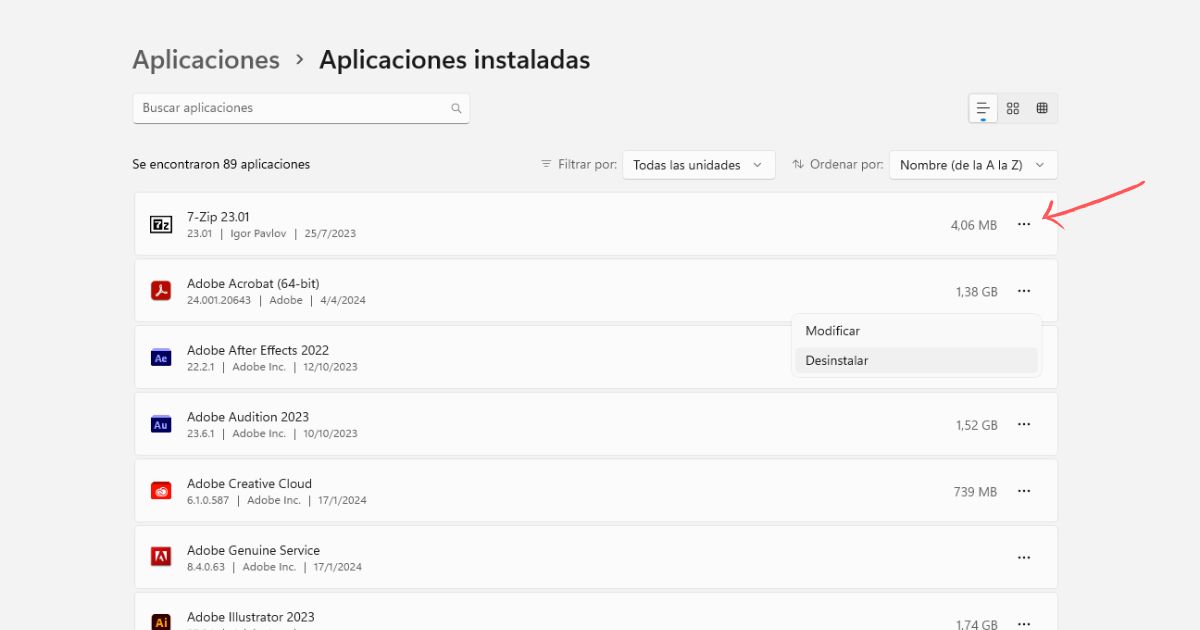
Task: Click the 1,38 GB size value
Action: [977, 292]
